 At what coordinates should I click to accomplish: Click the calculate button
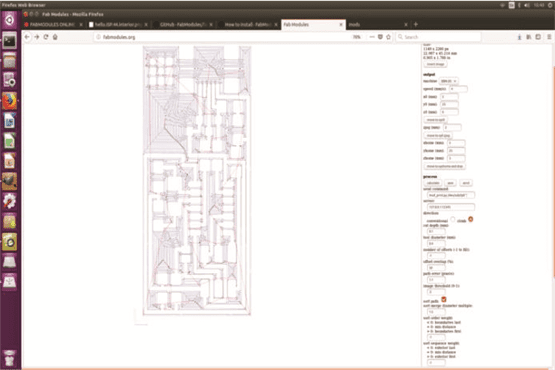(x=433, y=183)
